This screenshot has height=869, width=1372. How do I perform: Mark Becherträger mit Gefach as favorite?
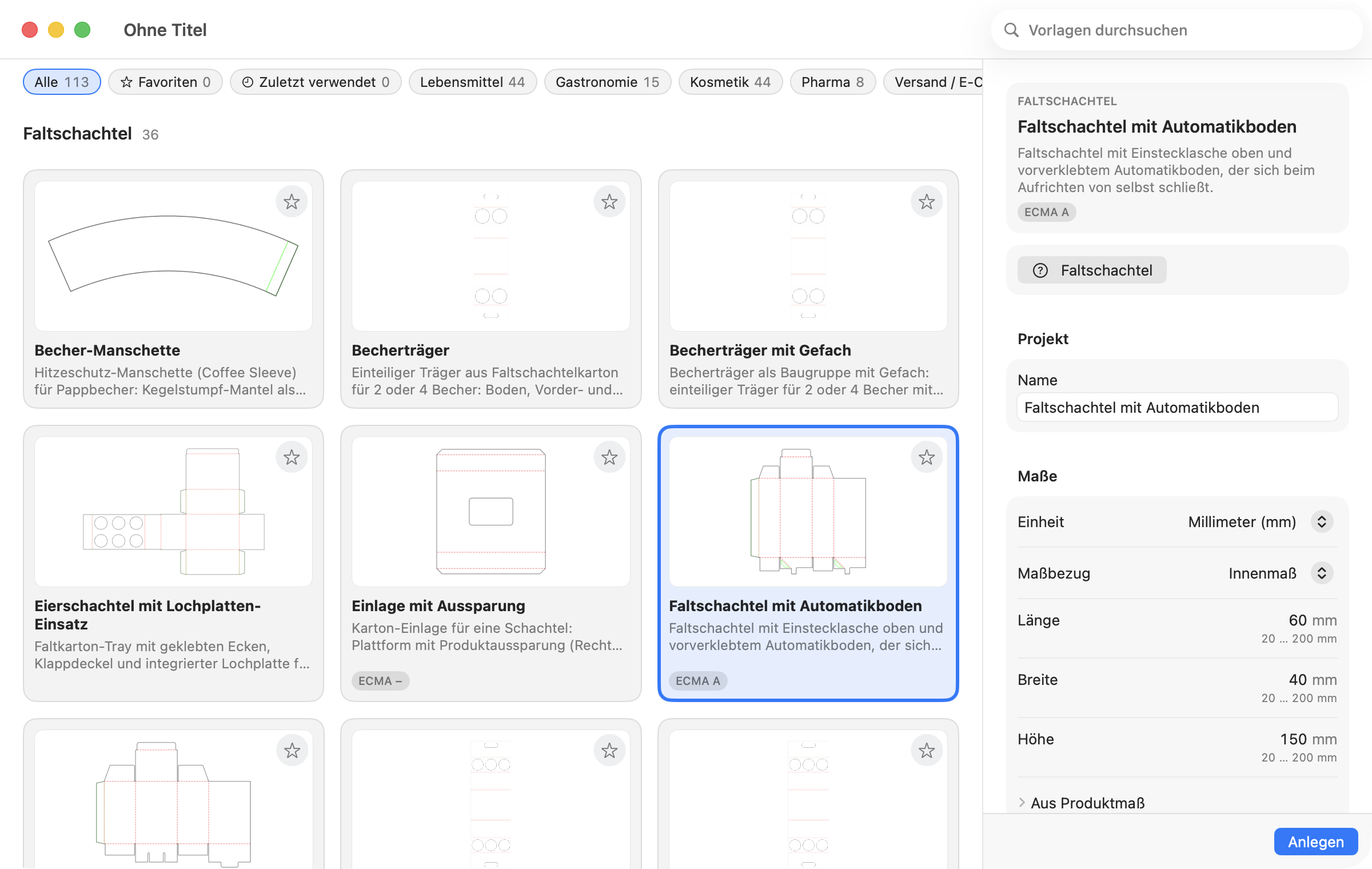pyautogui.click(x=927, y=201)
